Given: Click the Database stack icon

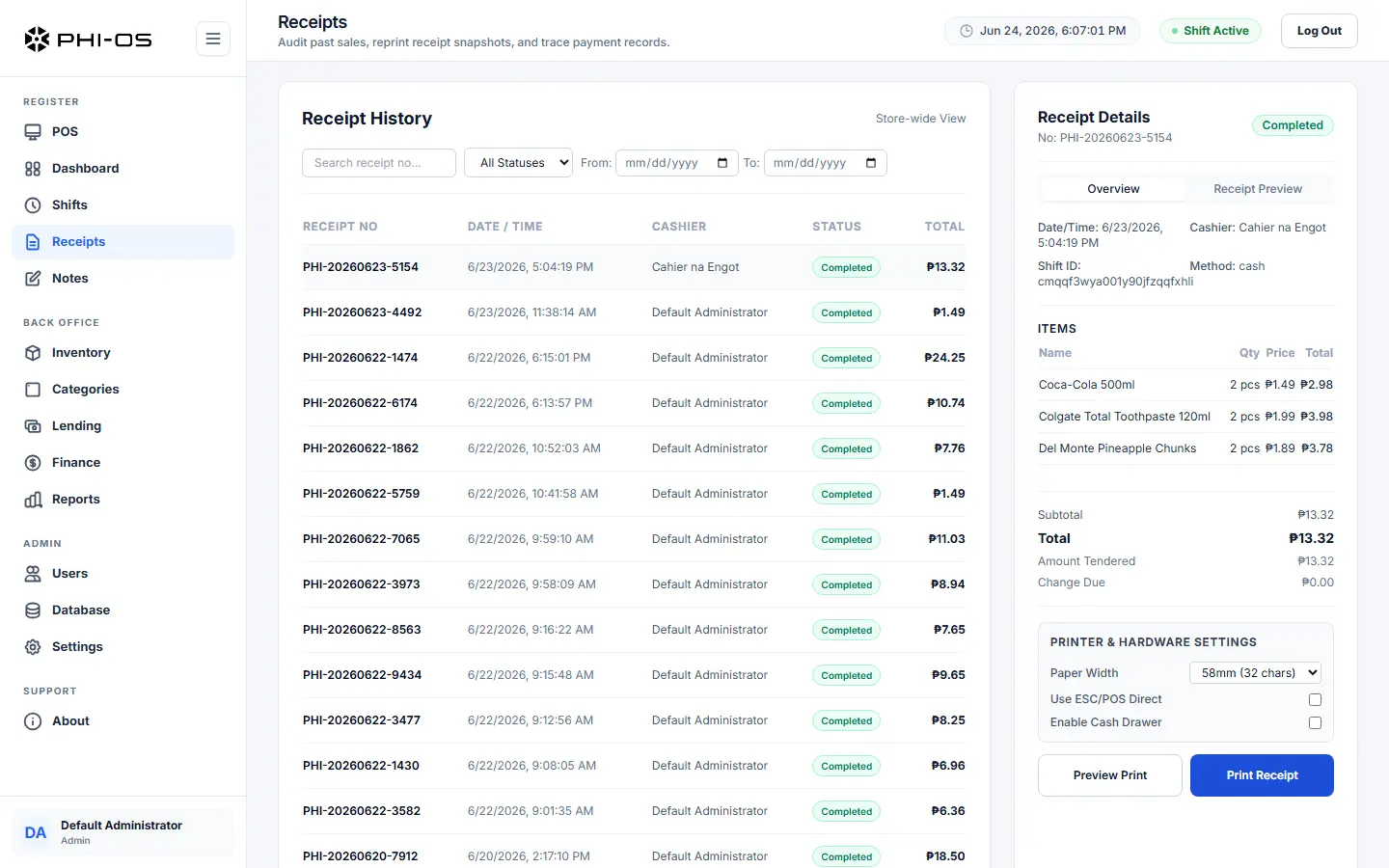Looking at the screenshot, I should (x=33, y=610).
